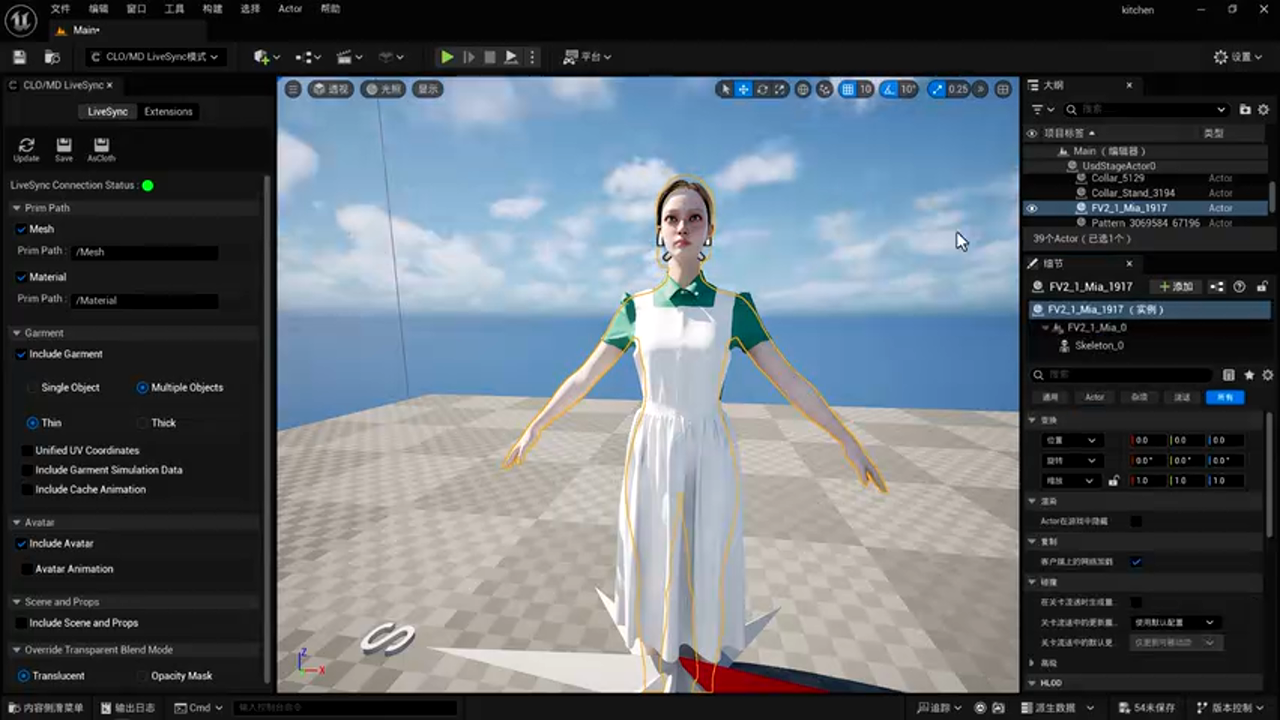Click the 添加 add component button
Image resolution: width=1280 pixels, height=720 pixels.
click(x=1176, y=287)
